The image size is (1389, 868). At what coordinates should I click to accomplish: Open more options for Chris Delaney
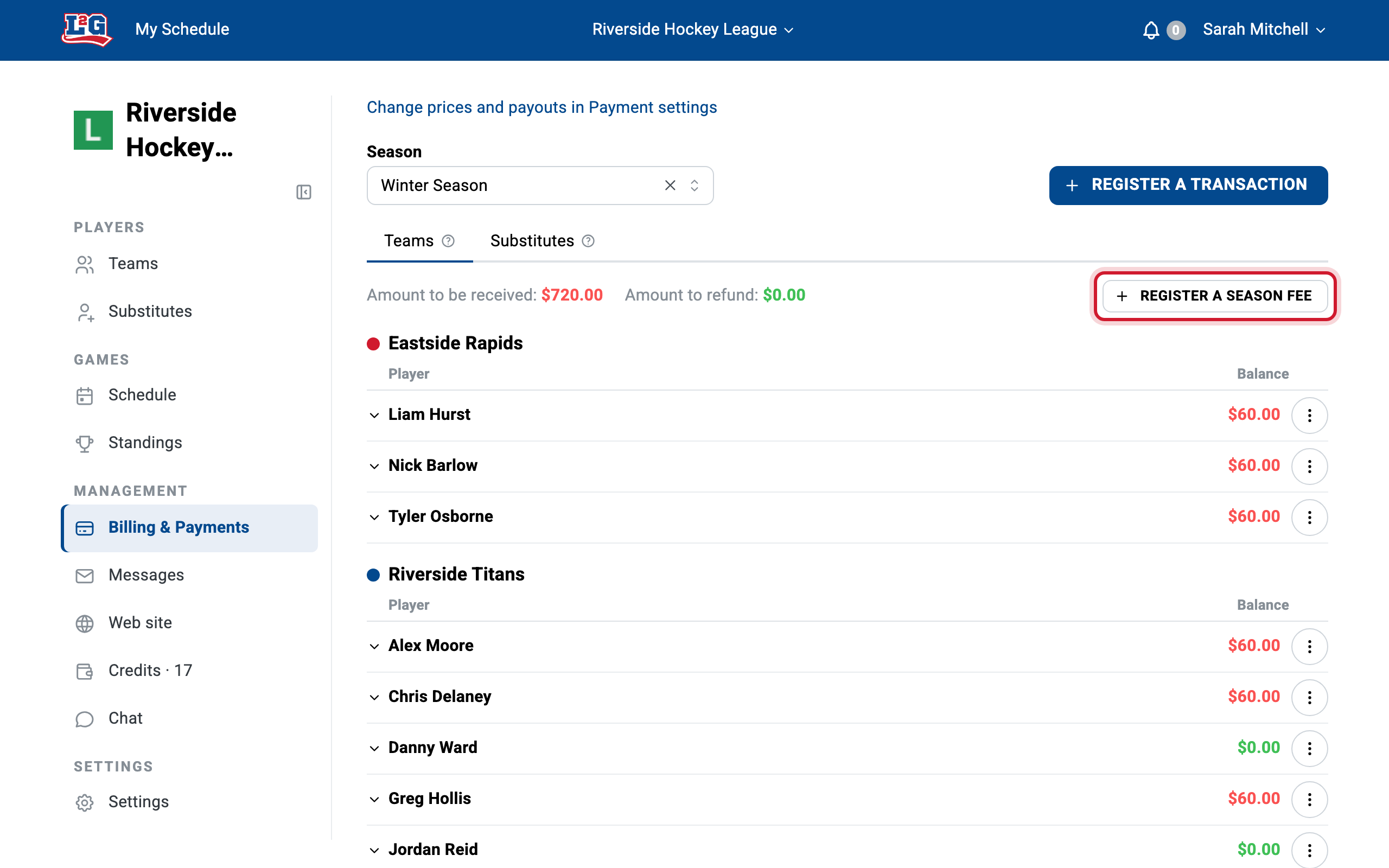point(1309,698)
